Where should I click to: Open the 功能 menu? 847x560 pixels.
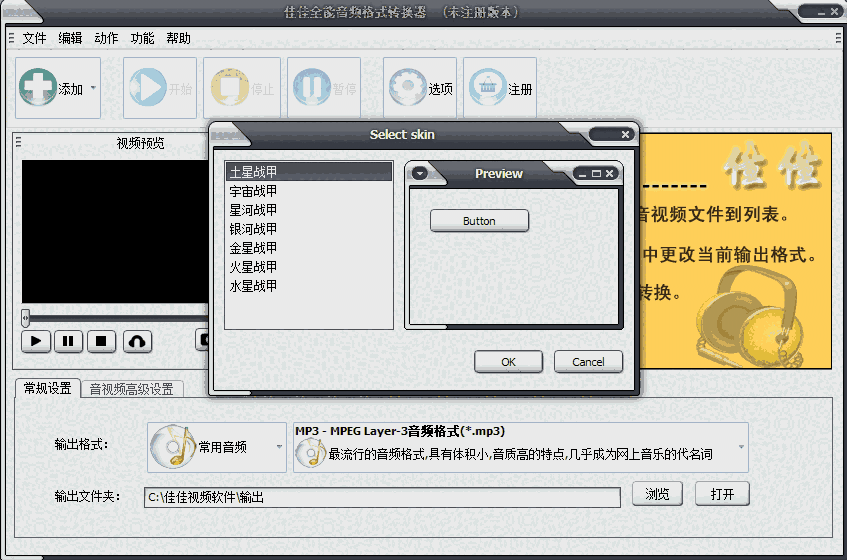(x=142, y=38)
